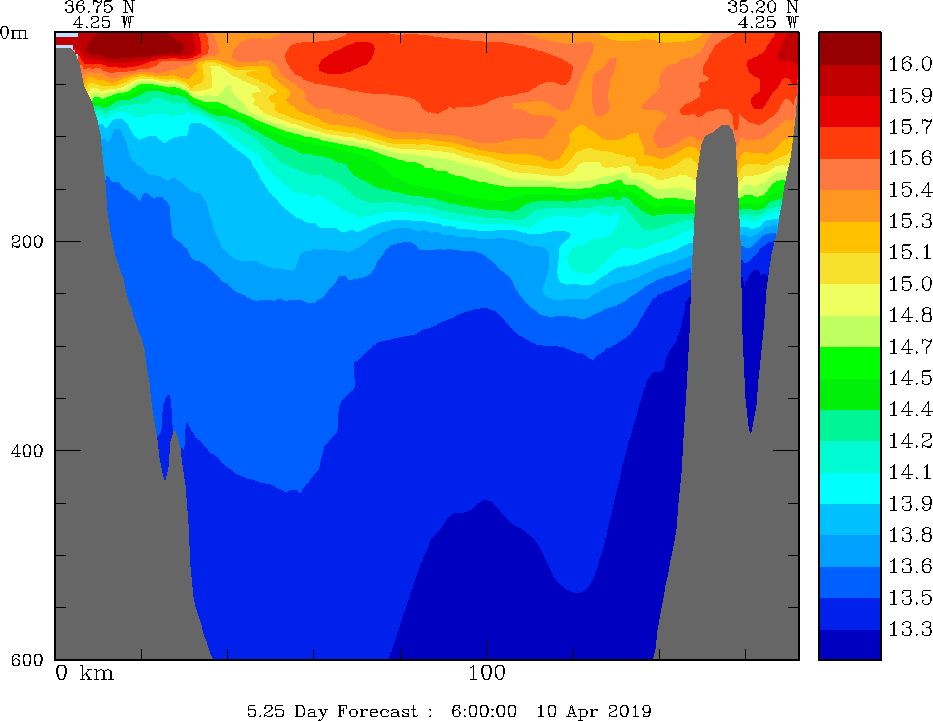Viewport: 933px width, 721px height.
Task: Click the "15.9" colorbar value
Action: pyautogui.click(x=910, y=96)
